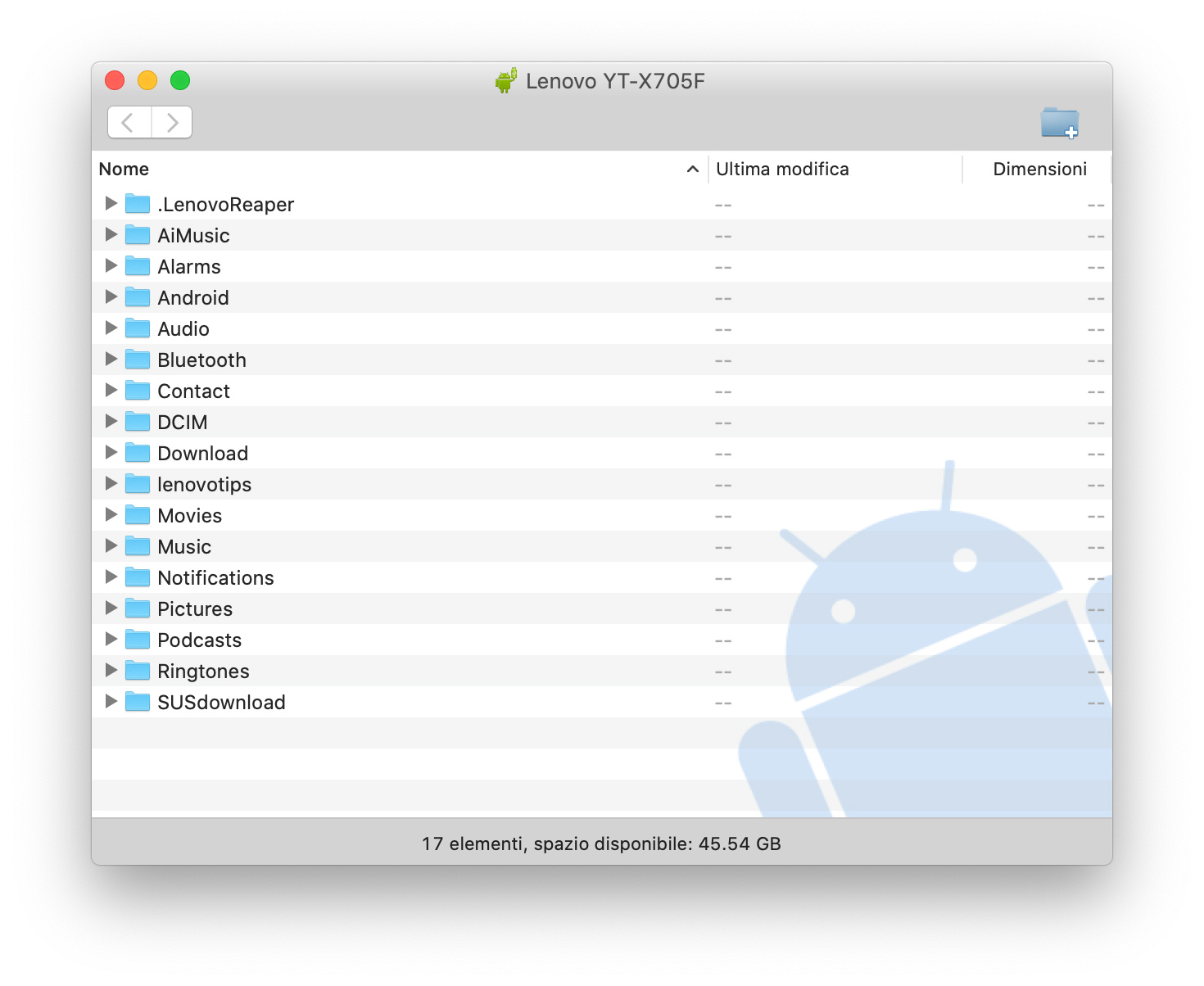Screen dimensions: 1204x986
Task: Expand the Notifications folder triangle
Action: (x=111, y=577)
